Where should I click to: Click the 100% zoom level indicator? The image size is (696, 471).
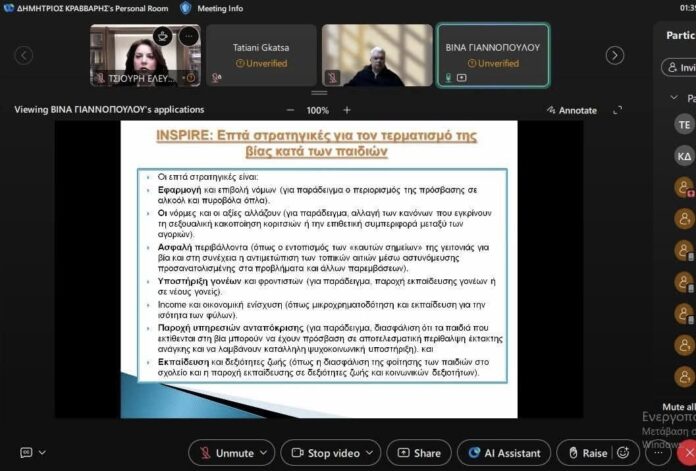[x=318, y=110]
